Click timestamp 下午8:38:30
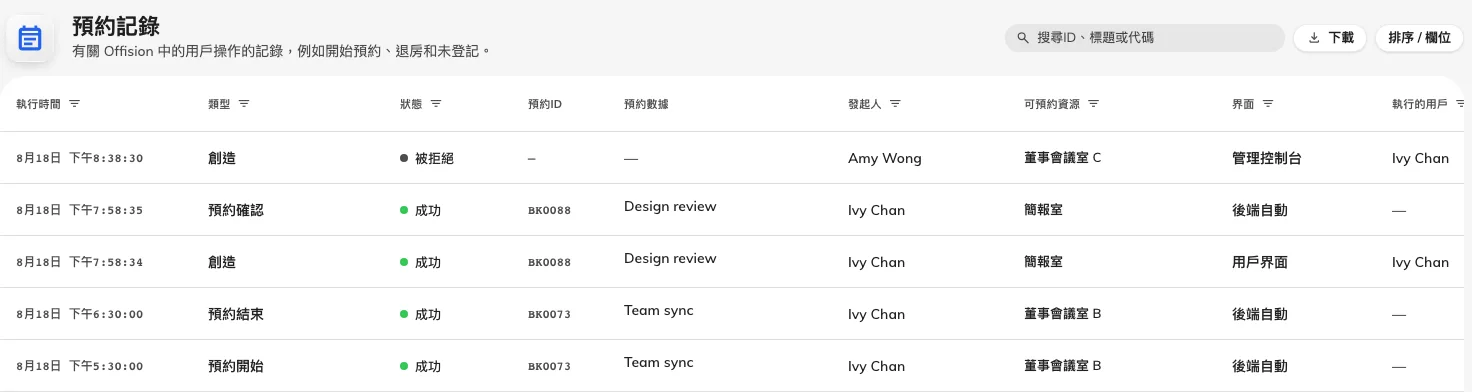This screenshot has height=392, width=1472. 106,158
